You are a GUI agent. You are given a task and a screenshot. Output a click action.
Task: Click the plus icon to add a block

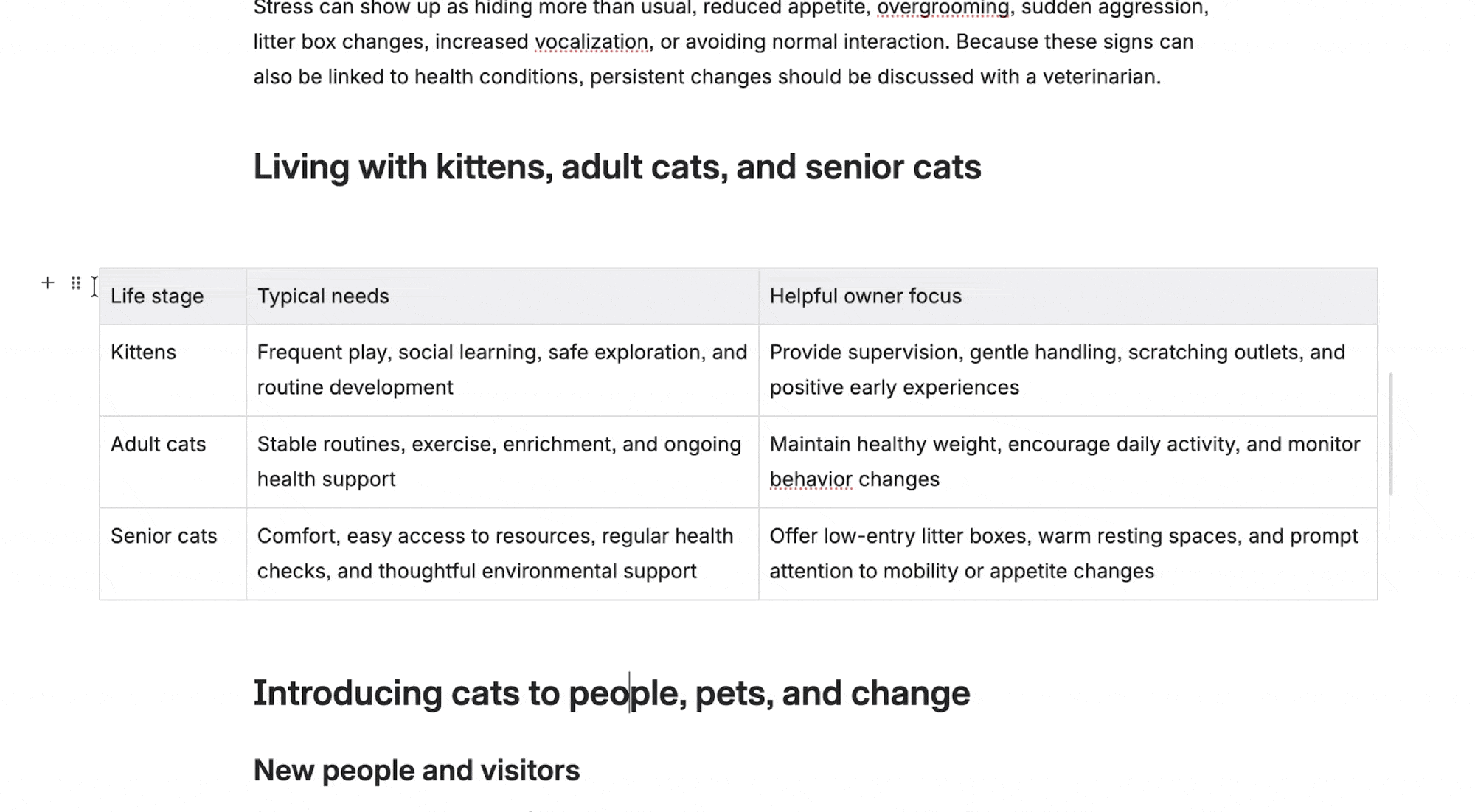tap(48, 283)
